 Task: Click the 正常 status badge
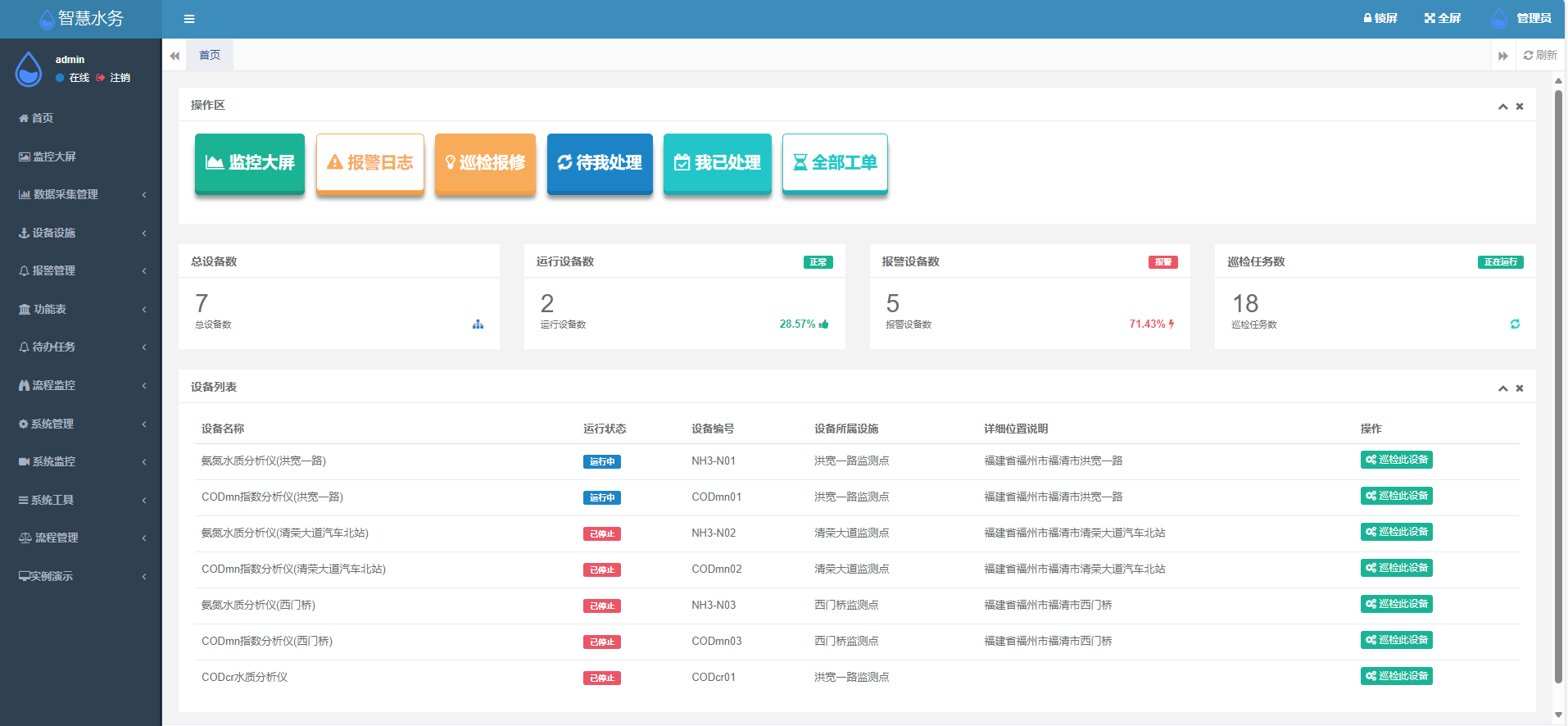[818, 262]
